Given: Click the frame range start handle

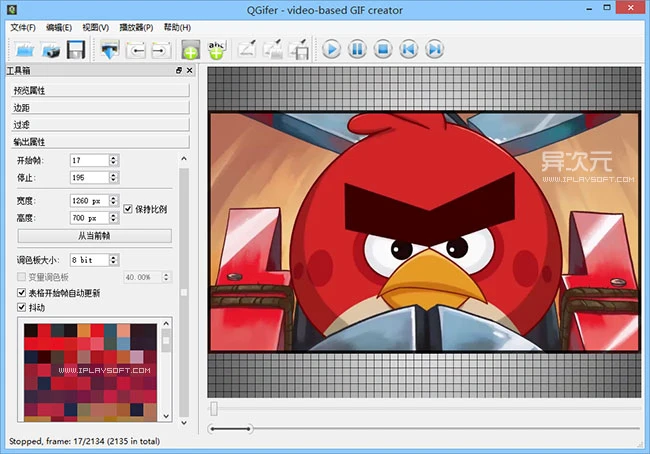Looking at the screenshot, I should coord(212,429).
